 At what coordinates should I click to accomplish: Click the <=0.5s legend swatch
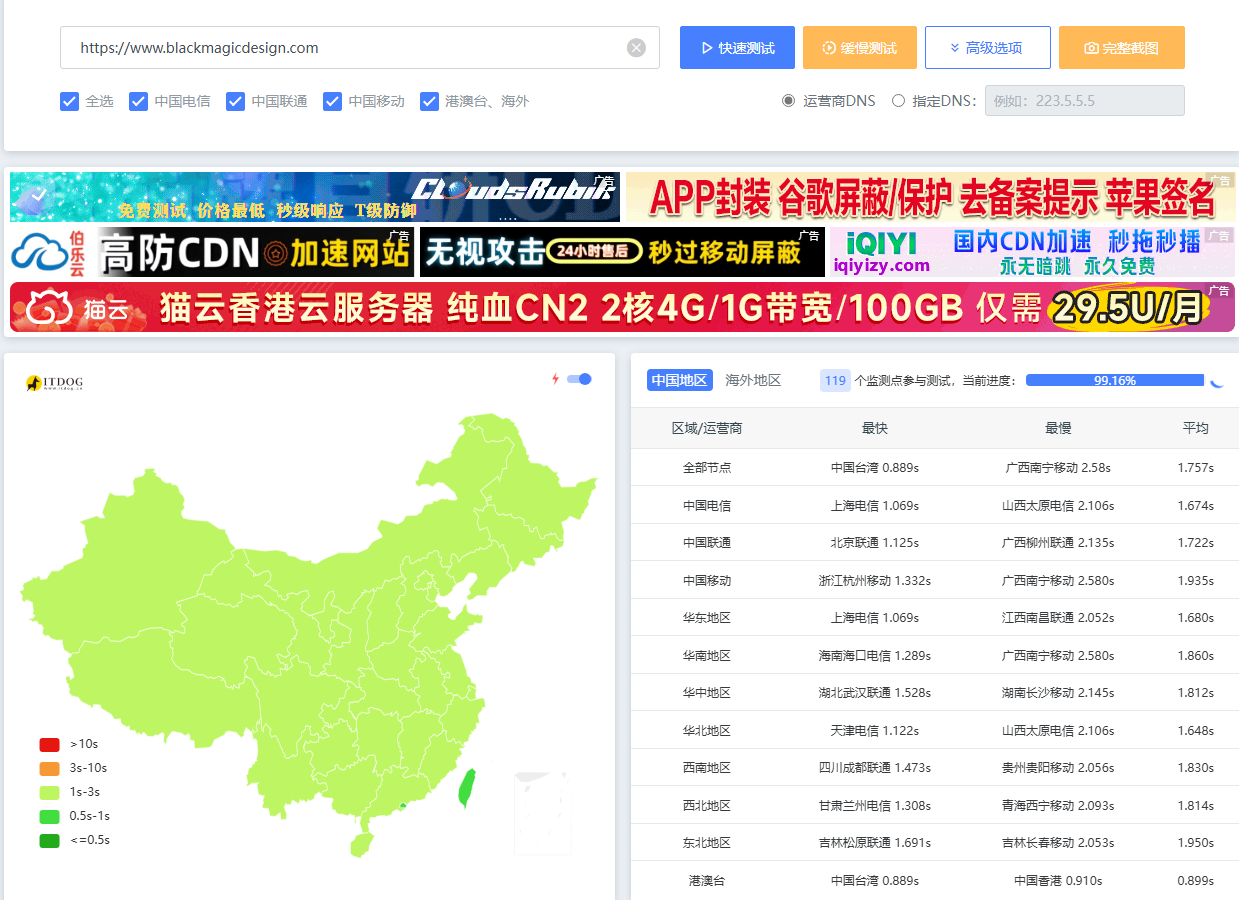coord(50,840)
